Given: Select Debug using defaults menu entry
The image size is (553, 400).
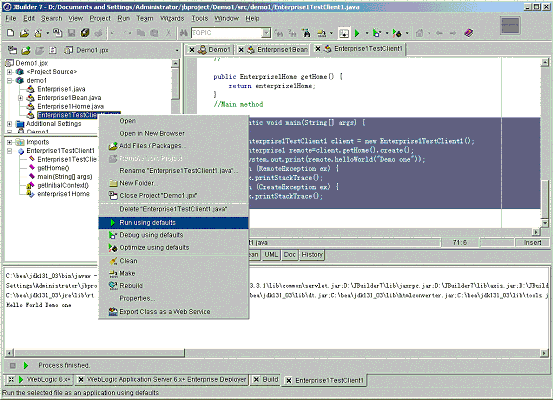Looking at the screenshot, I should point(174,235).
